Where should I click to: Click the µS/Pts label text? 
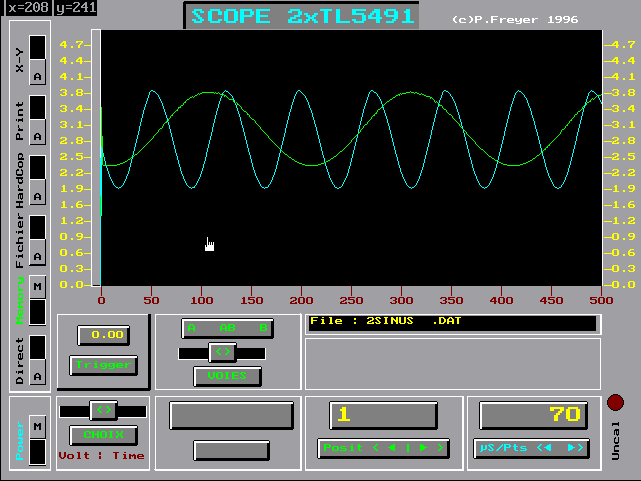pos(503,447)
